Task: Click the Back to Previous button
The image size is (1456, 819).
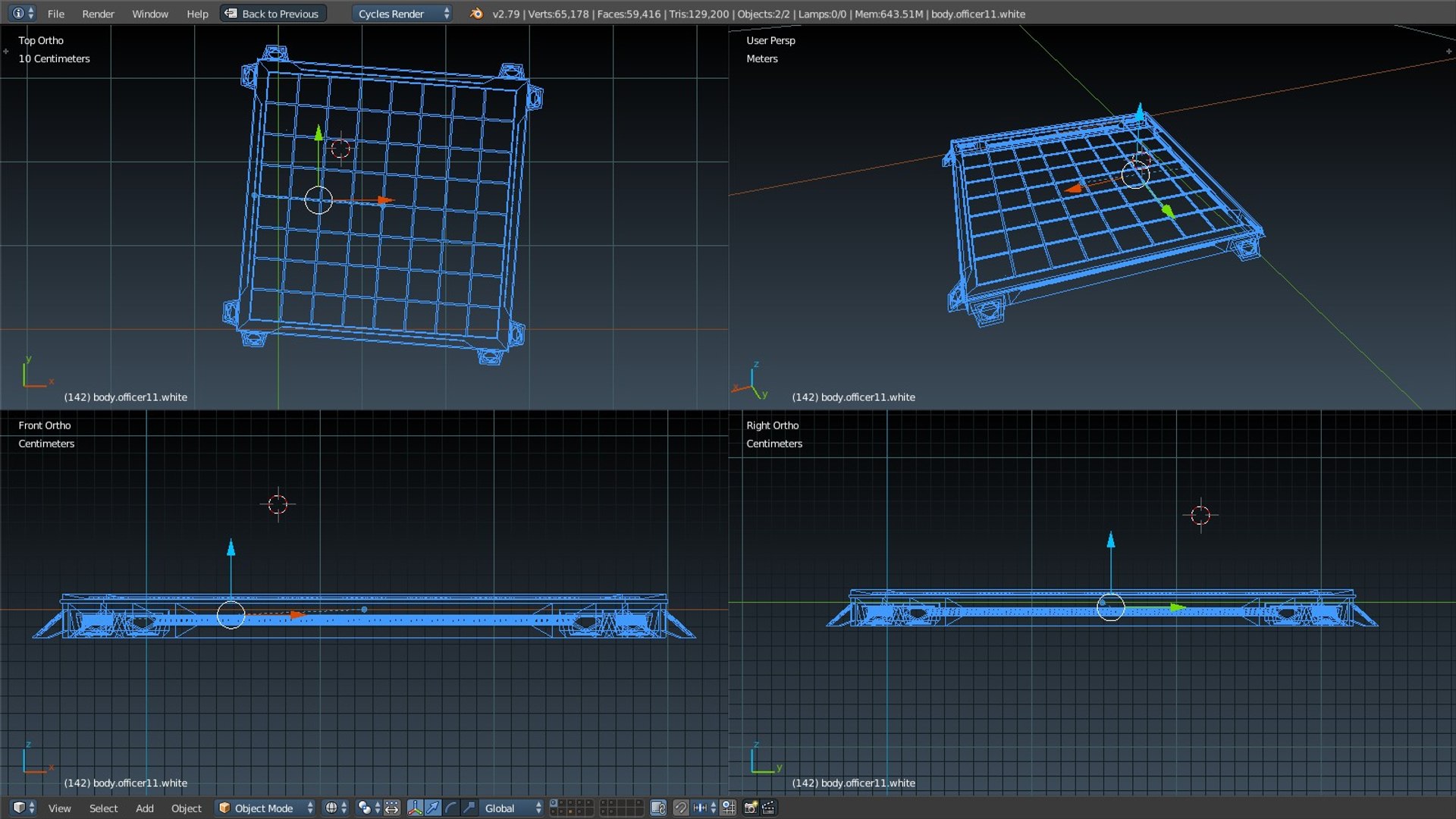Action: pyautogui.click(x=273, y=14)
